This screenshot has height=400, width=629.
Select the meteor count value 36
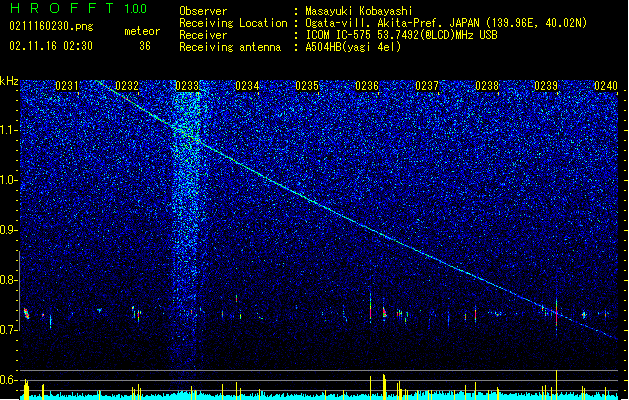[145, 46]
